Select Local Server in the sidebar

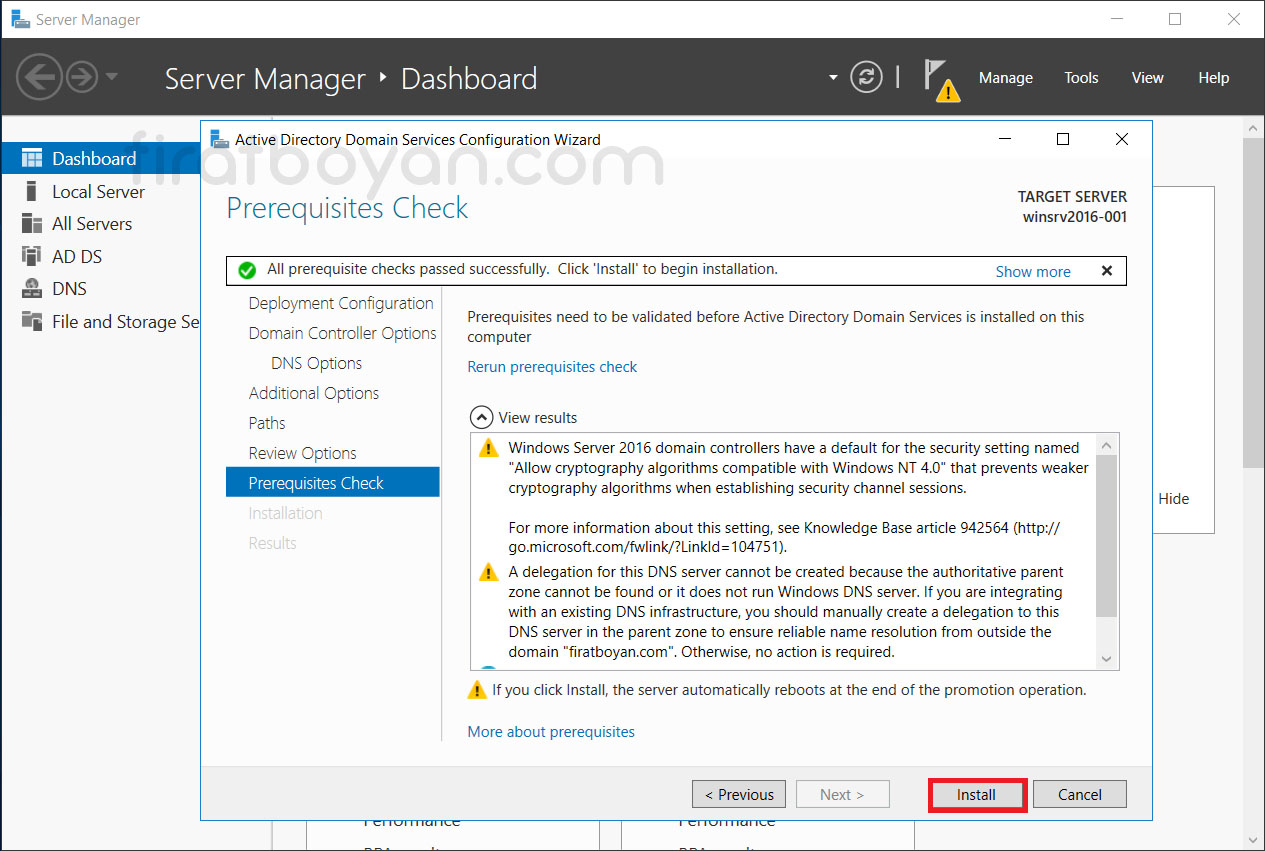coord(100,191)
